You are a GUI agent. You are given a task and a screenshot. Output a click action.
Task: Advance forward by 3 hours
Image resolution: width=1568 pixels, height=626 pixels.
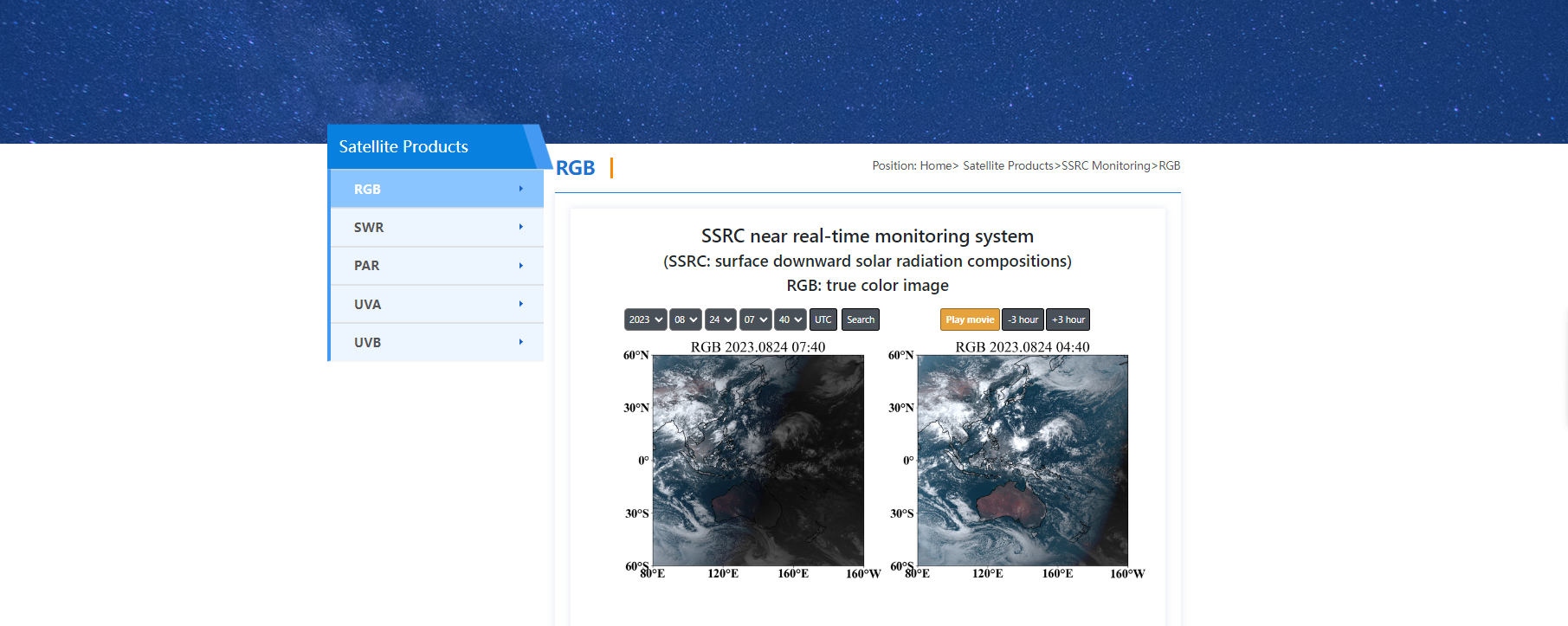click(1068, 319)
